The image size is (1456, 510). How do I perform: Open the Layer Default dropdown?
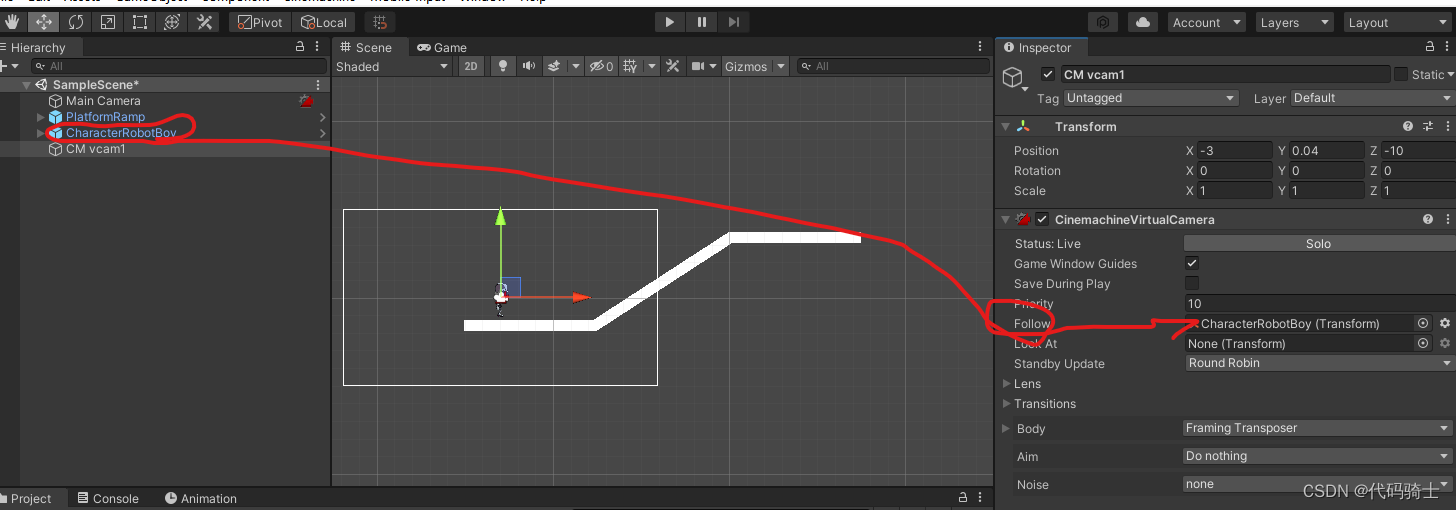click(1372, 98)
